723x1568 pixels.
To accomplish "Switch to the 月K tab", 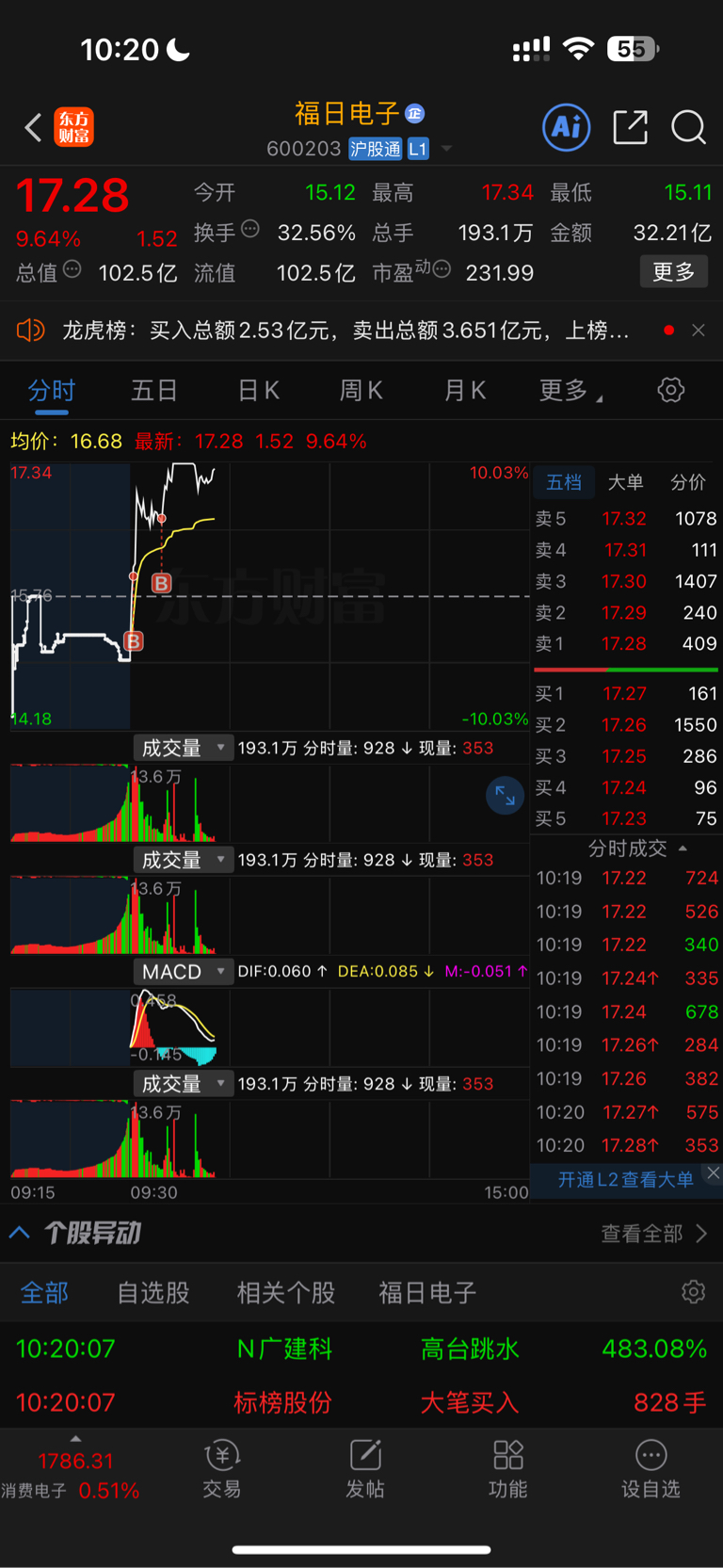I will click(x=465, y=391).
